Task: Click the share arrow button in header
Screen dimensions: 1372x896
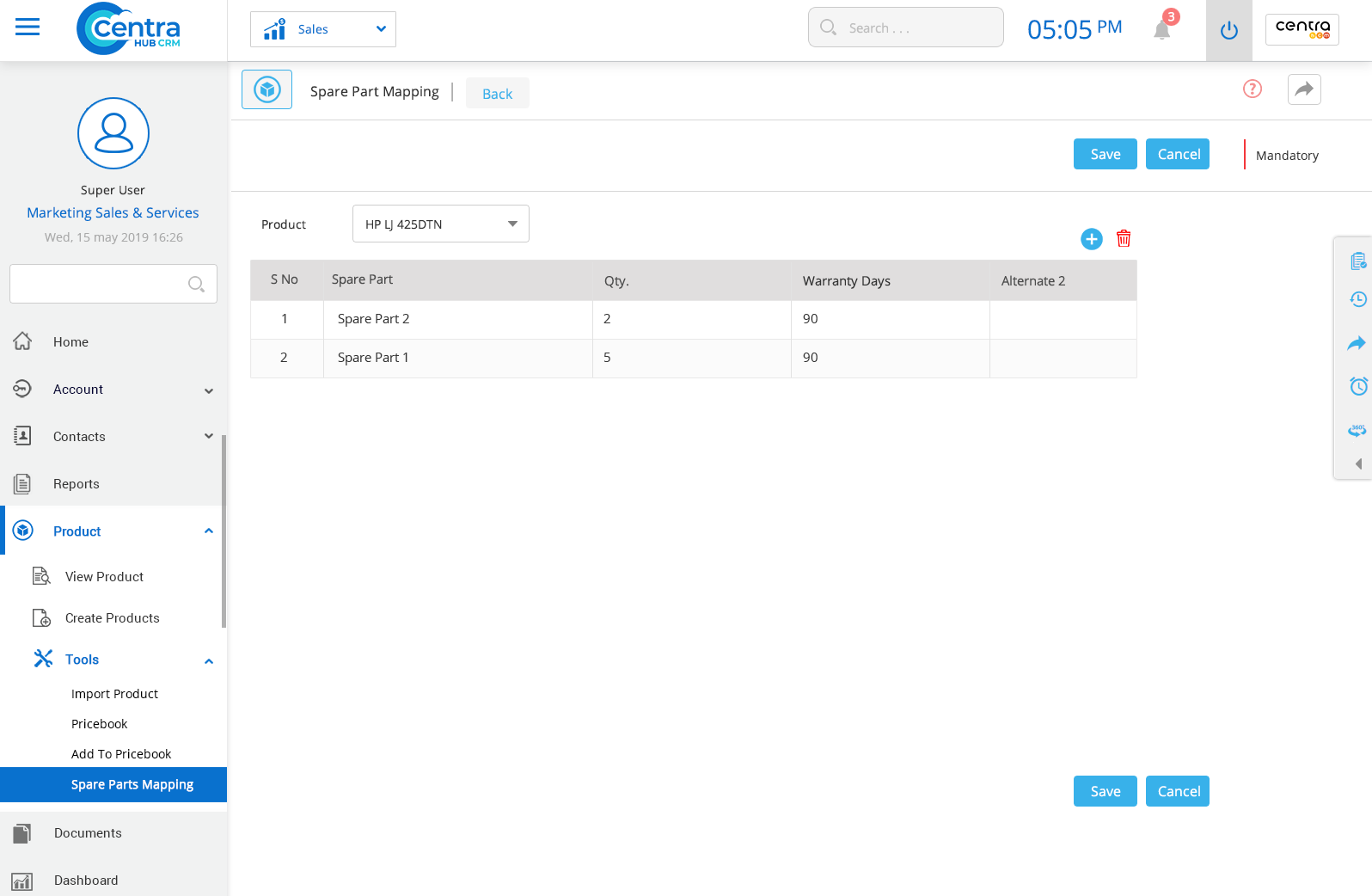Action: point(1304,89)
